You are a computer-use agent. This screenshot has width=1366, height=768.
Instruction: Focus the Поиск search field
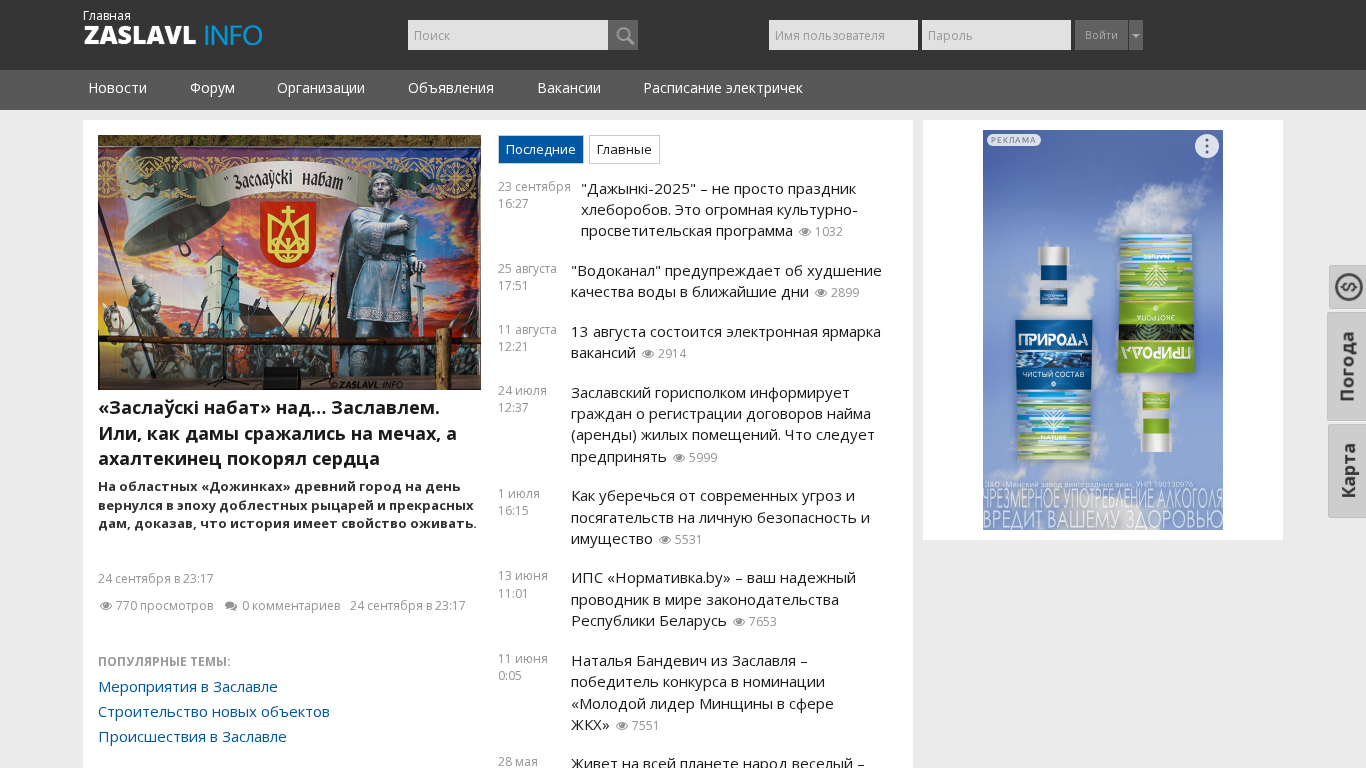508,35
